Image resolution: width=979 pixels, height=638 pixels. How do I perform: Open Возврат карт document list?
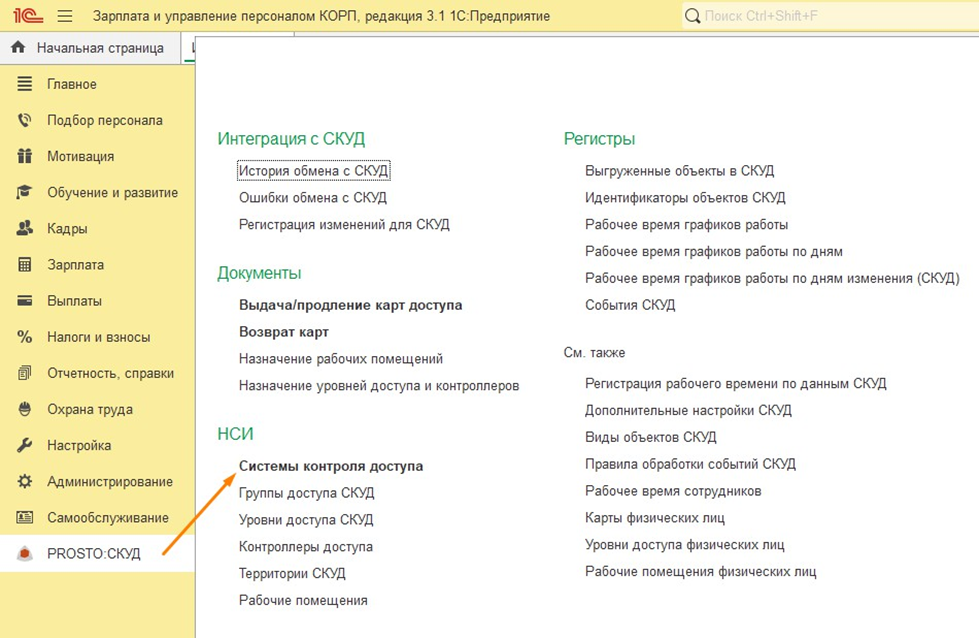(284, 332)
